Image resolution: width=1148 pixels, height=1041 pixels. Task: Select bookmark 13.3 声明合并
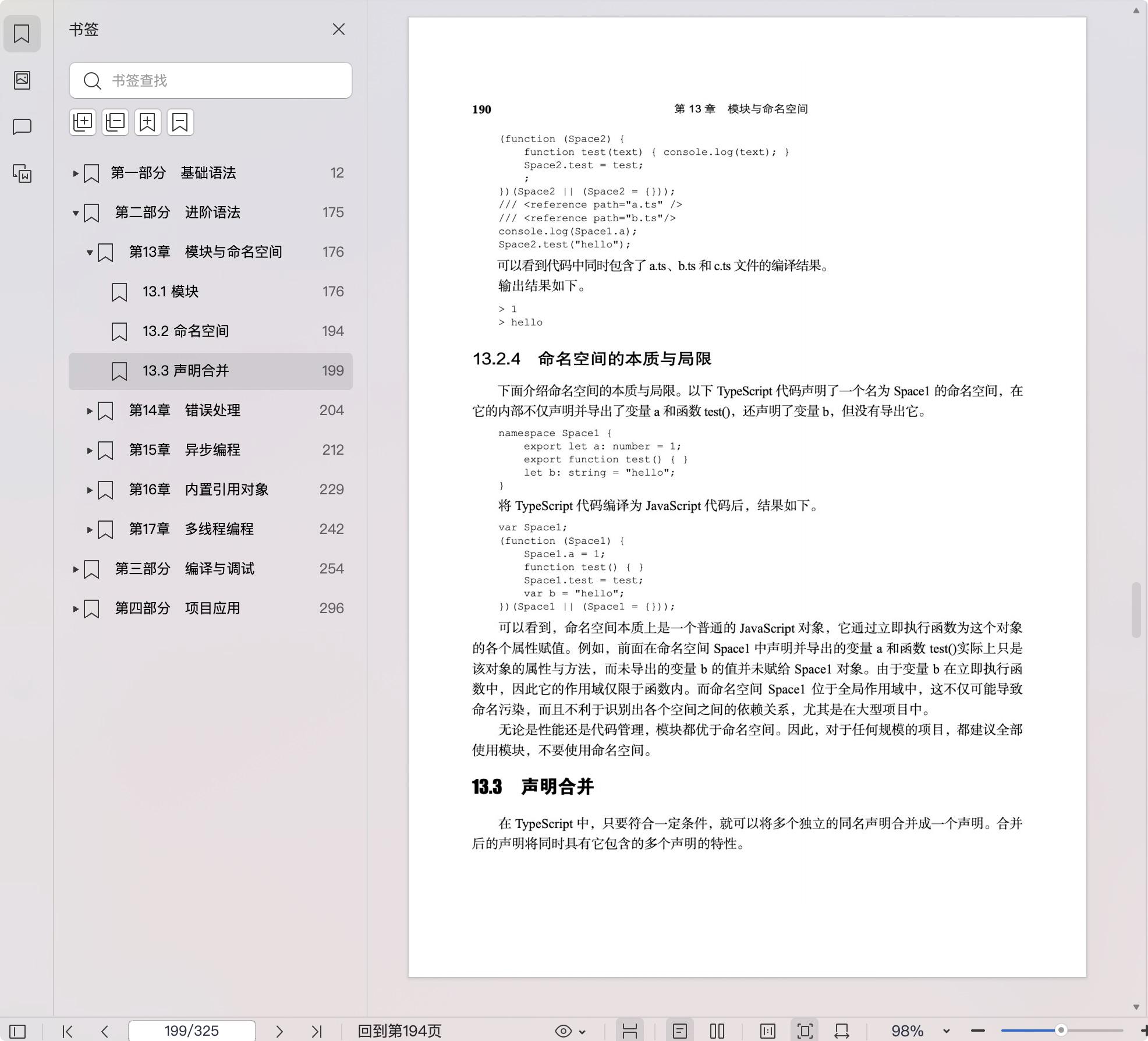coord(211,371)
